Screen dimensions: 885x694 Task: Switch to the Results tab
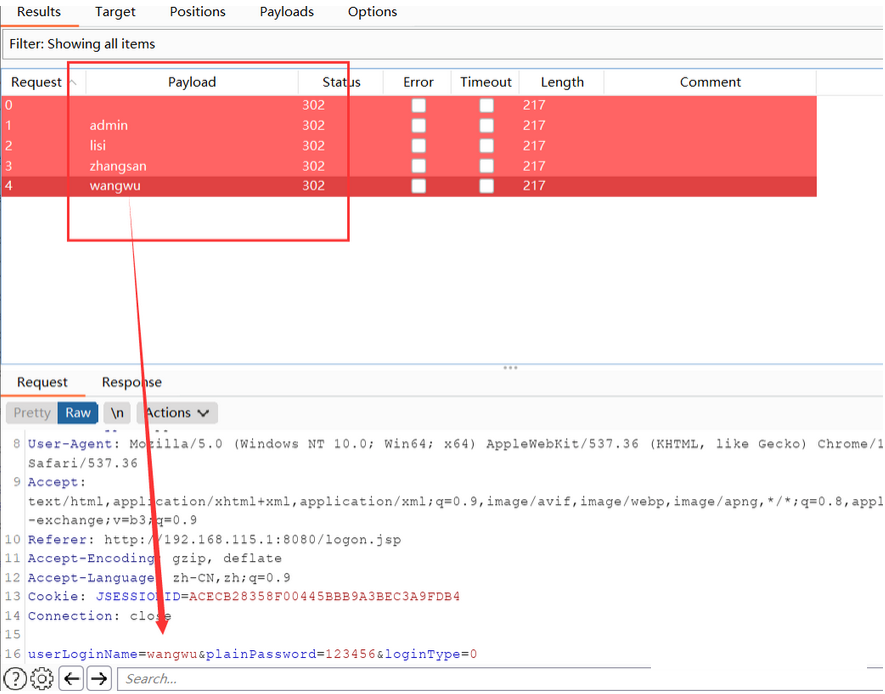tap(38, 12)
